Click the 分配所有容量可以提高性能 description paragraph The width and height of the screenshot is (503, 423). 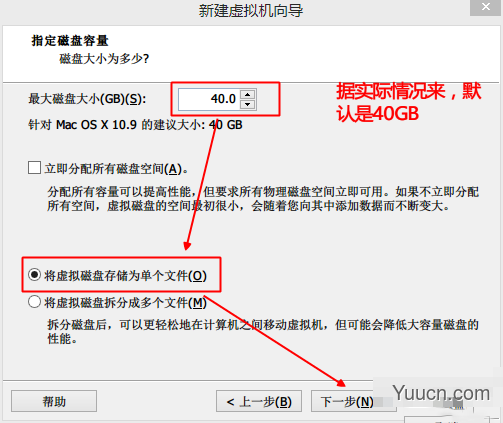click(x=263, y=199)
